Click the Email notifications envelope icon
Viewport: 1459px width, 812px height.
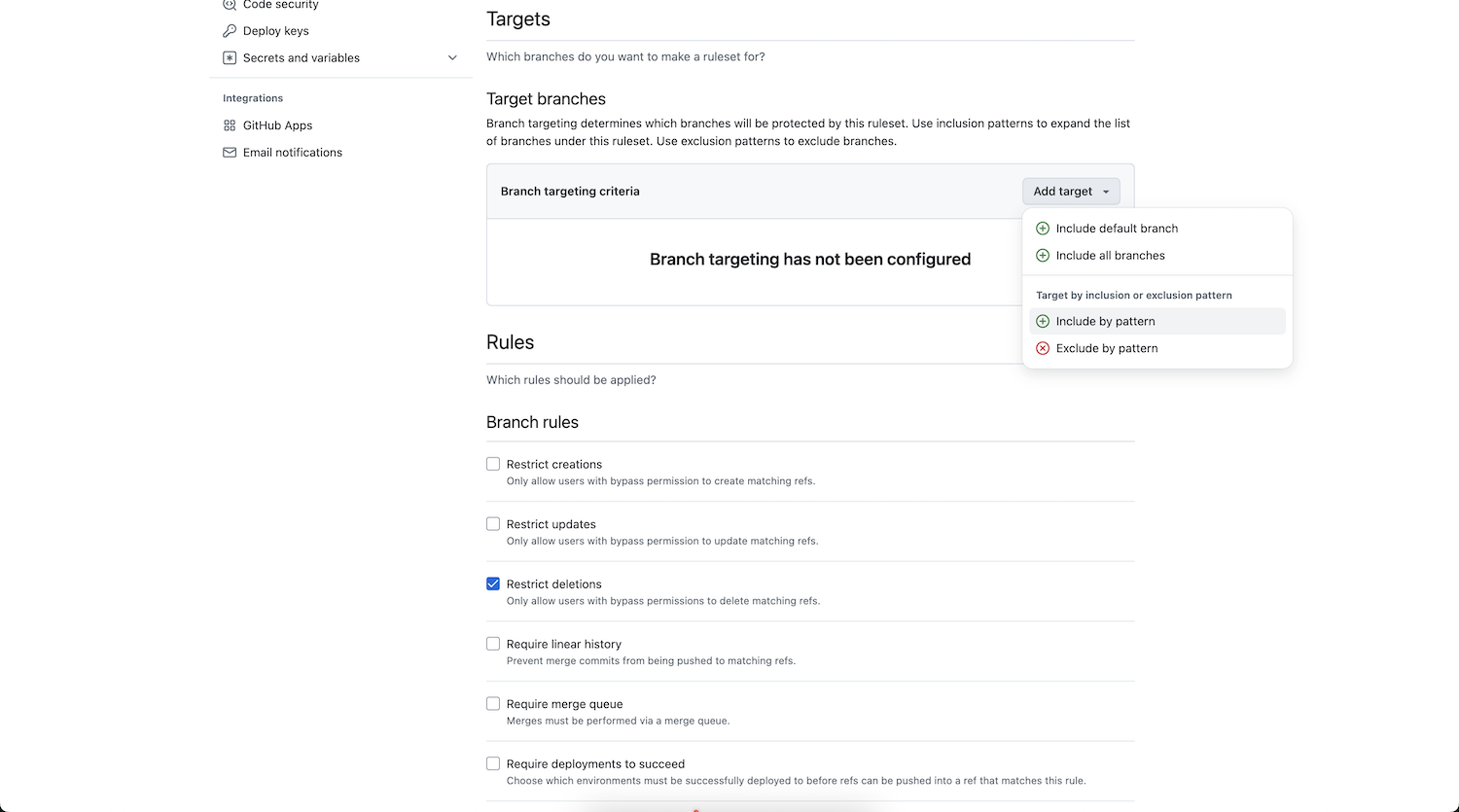pos(230,153)
